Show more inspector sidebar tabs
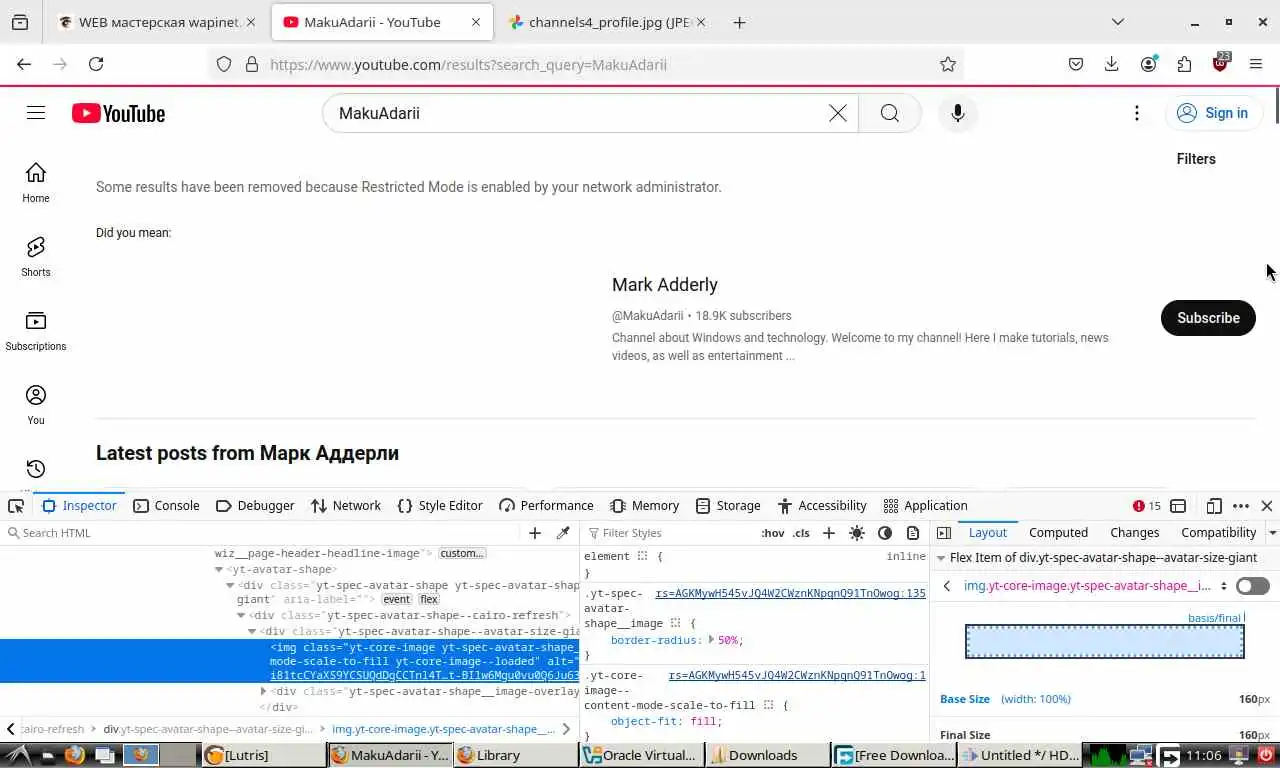Viewport: 1280px width, 768px height. click(1272, 533)
